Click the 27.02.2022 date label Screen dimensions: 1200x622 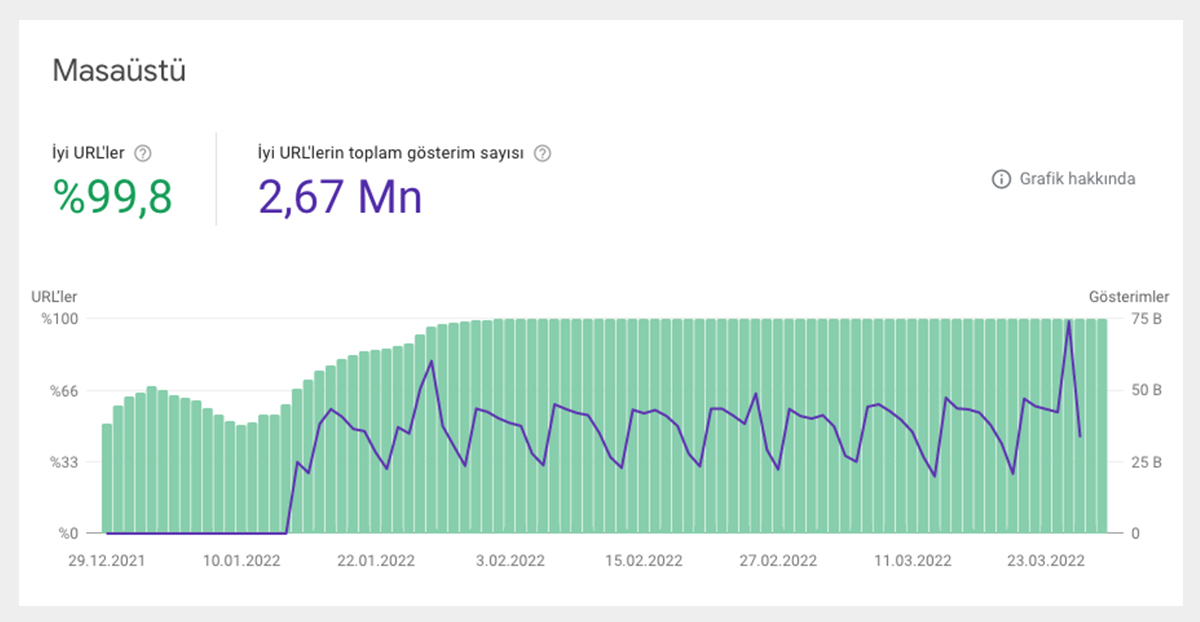[x=779, y=561]
